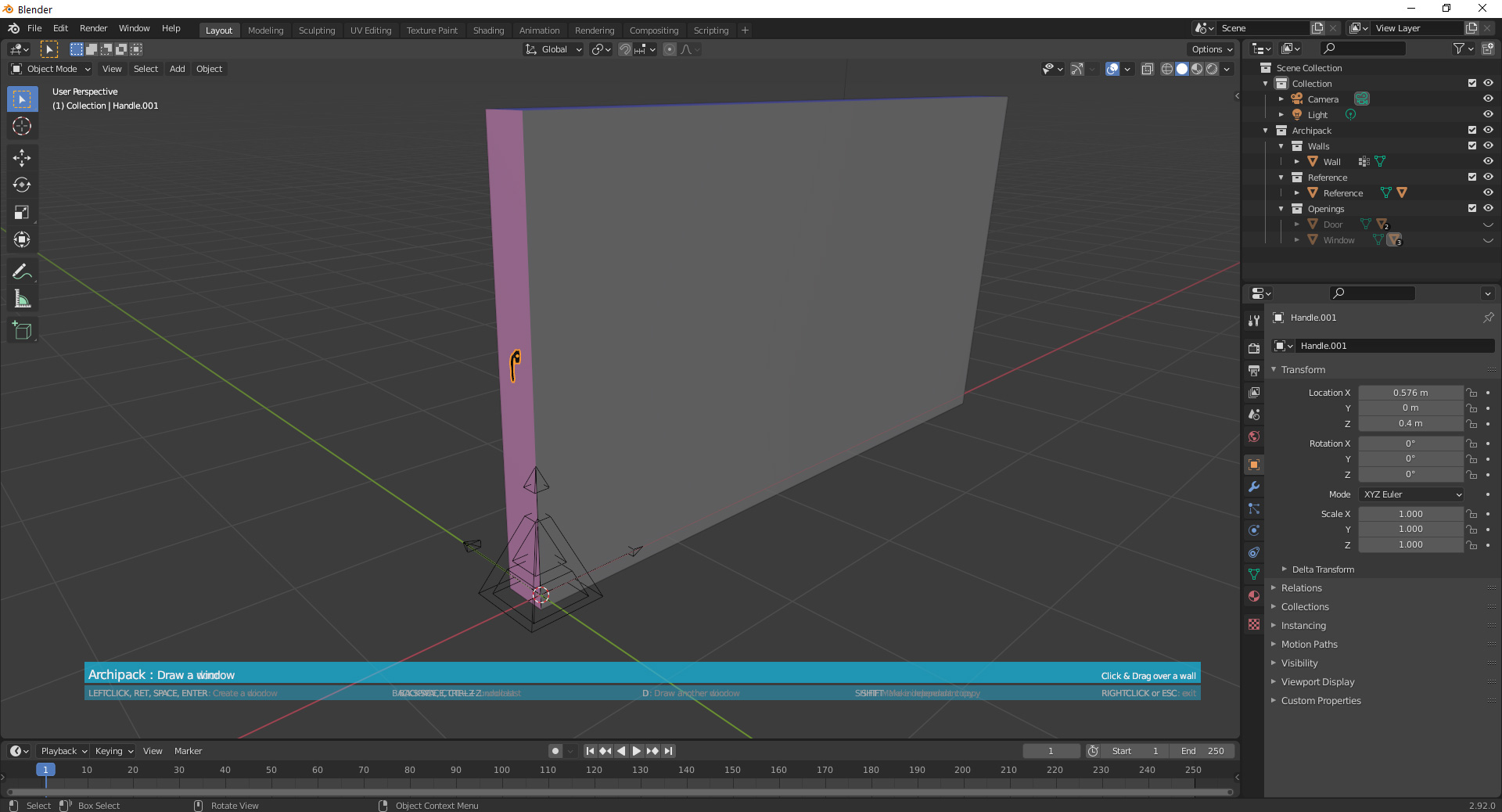This screenshot has width=1502, height=812.
Task: Open the timeline Marker menu
Action: pos(188,751)
